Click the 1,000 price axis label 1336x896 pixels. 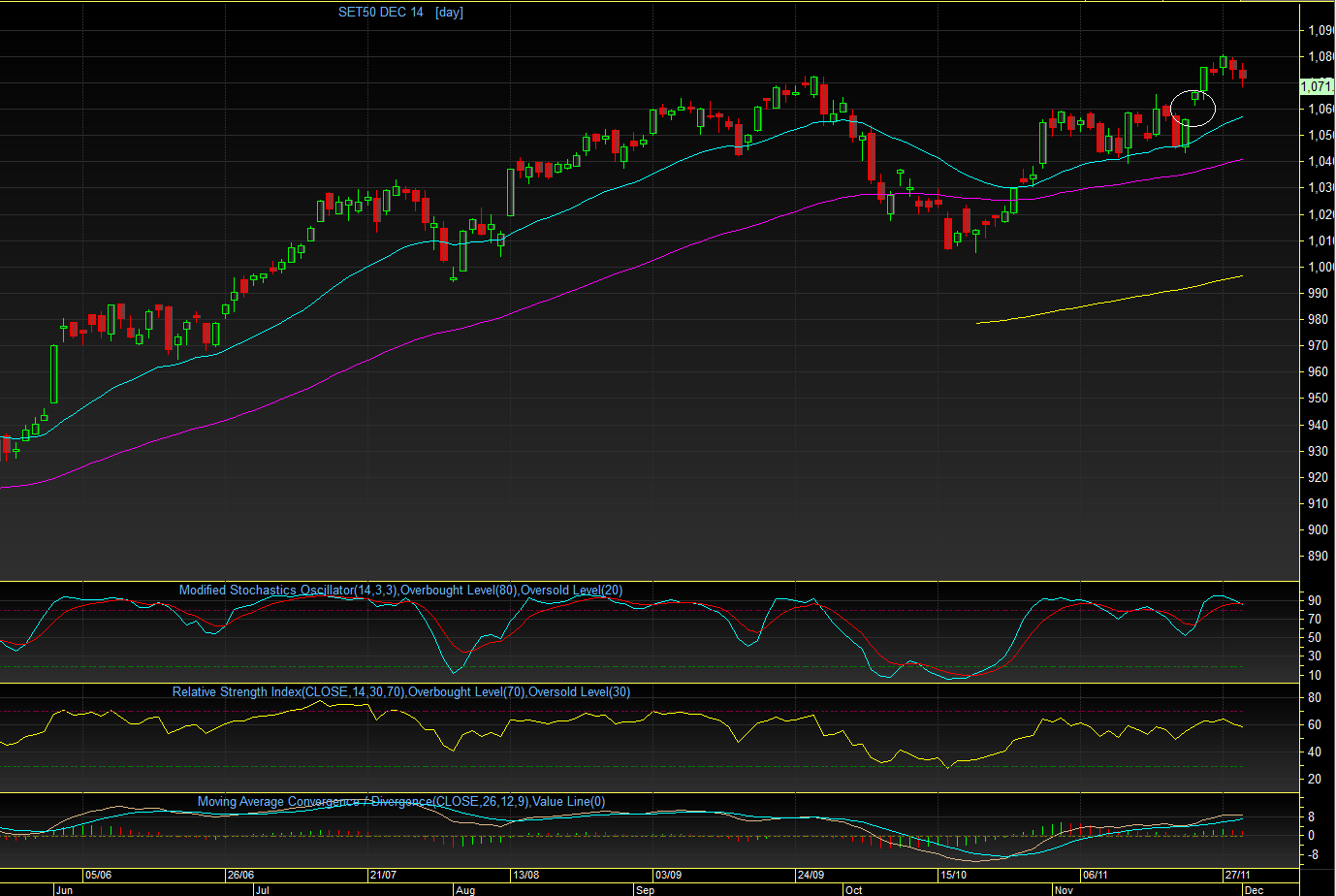click(x=1320, y=267)
